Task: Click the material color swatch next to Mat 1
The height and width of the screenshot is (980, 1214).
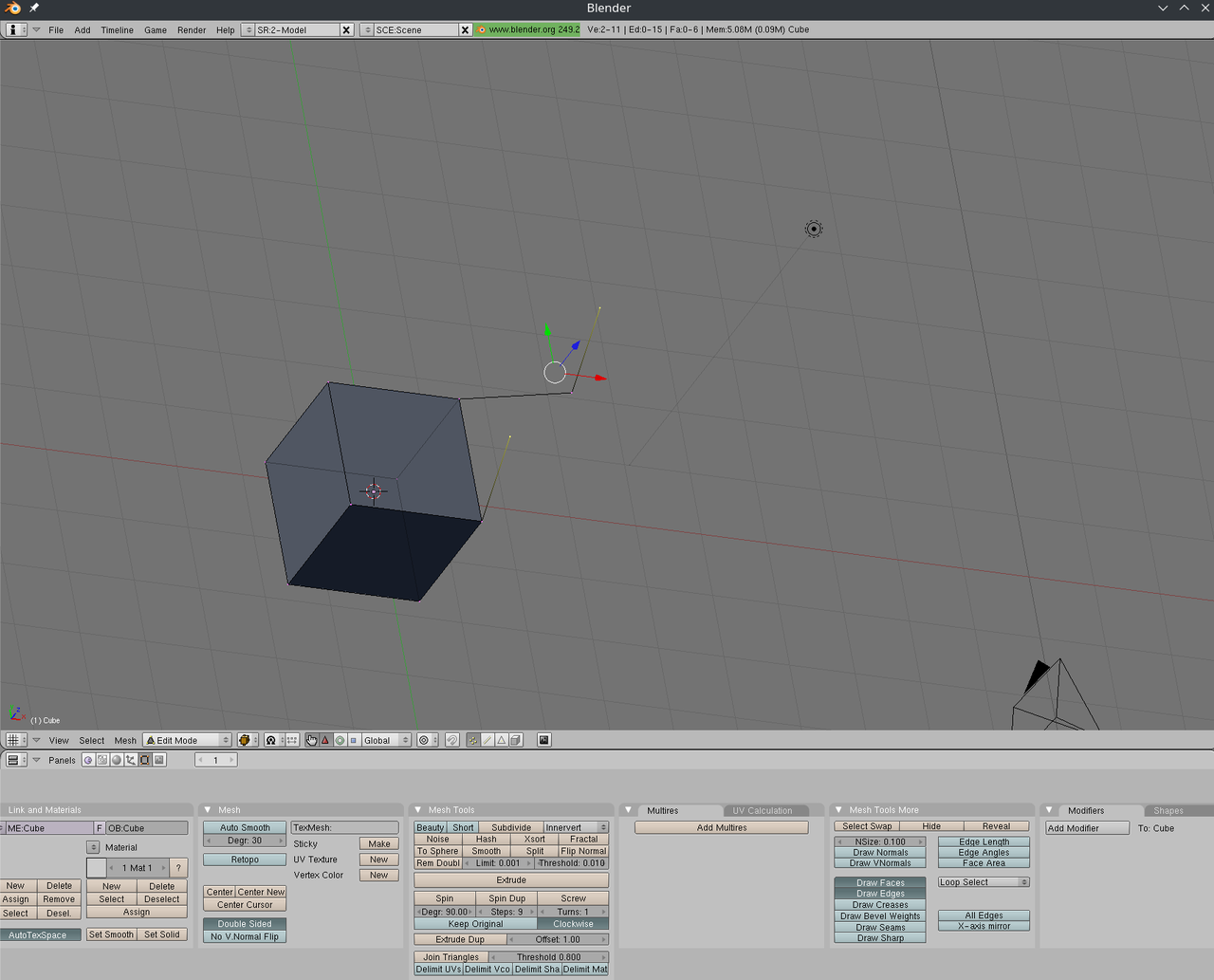Action: tap(95, 867)
